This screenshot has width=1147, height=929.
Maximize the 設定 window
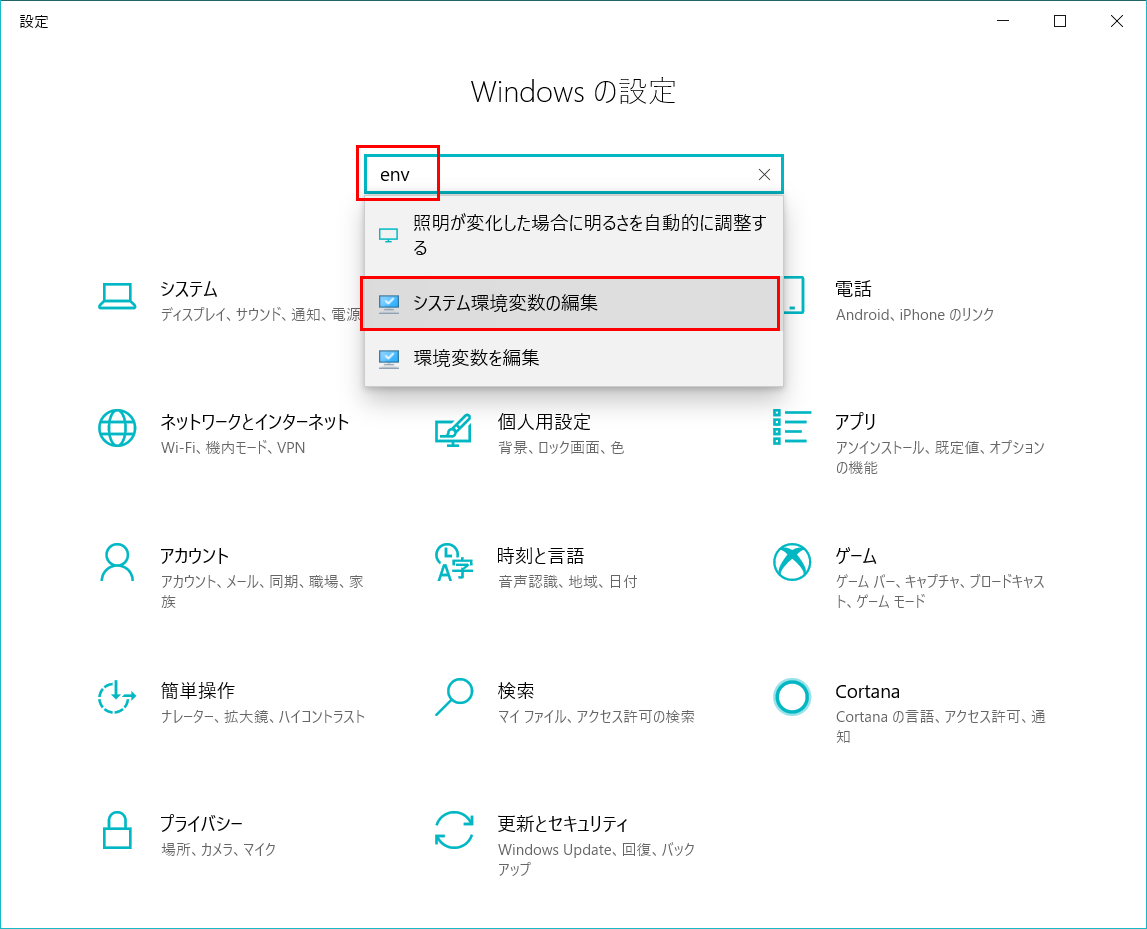[x=1060, y=21]
